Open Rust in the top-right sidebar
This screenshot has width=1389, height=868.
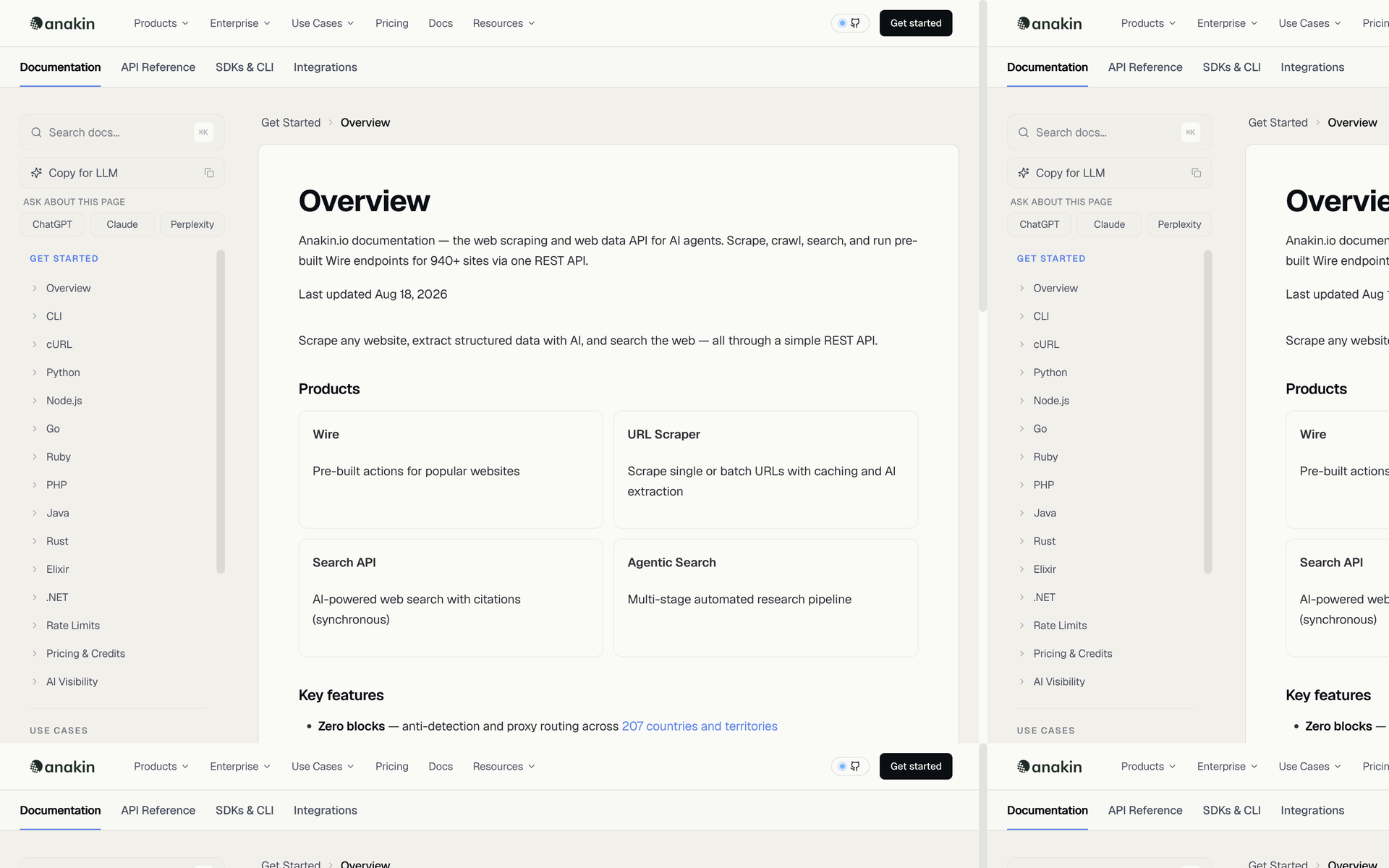pyautogui.click(x=1044, y=541)
